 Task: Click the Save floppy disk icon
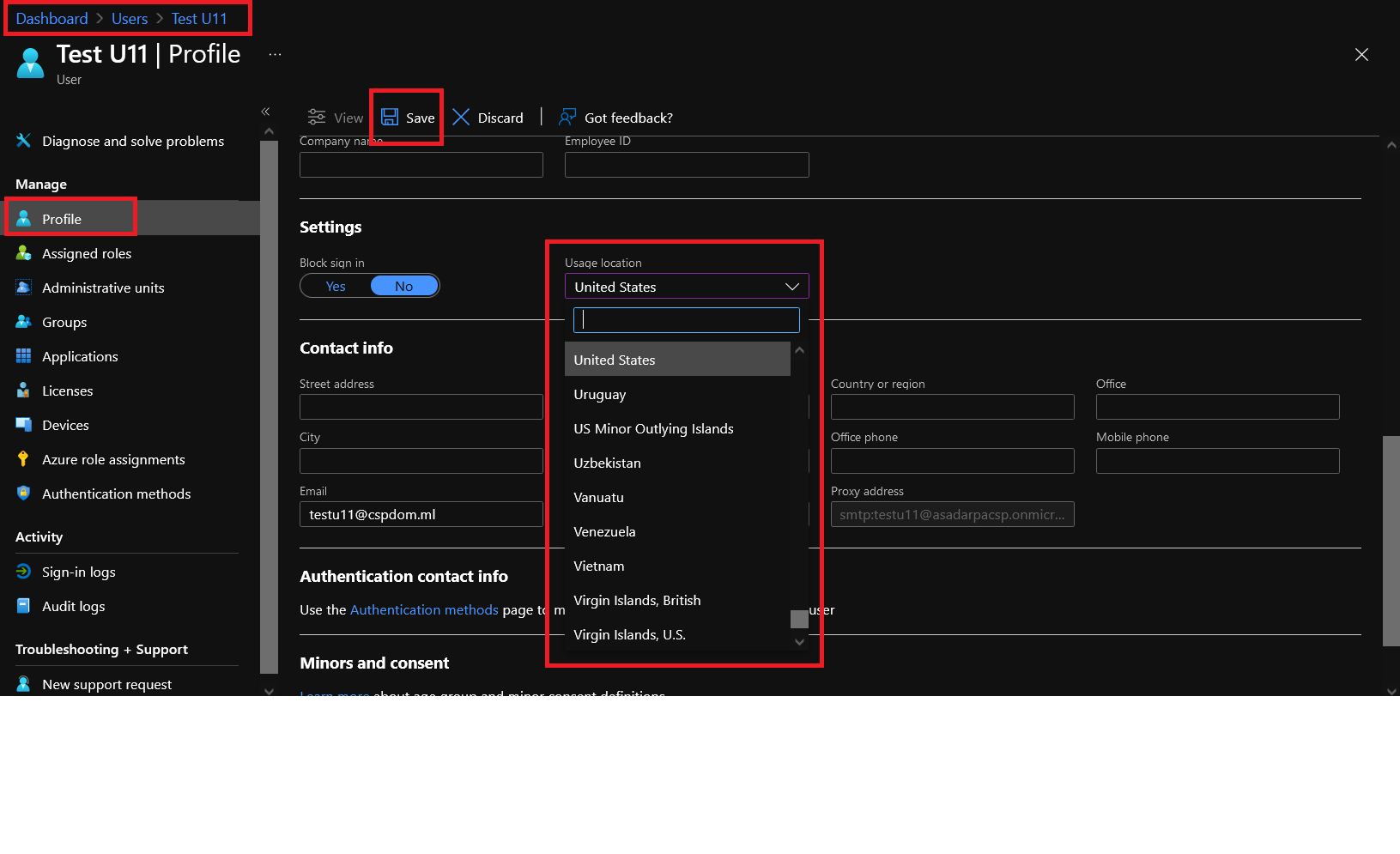pyautogui.click(x=390, y=117)
